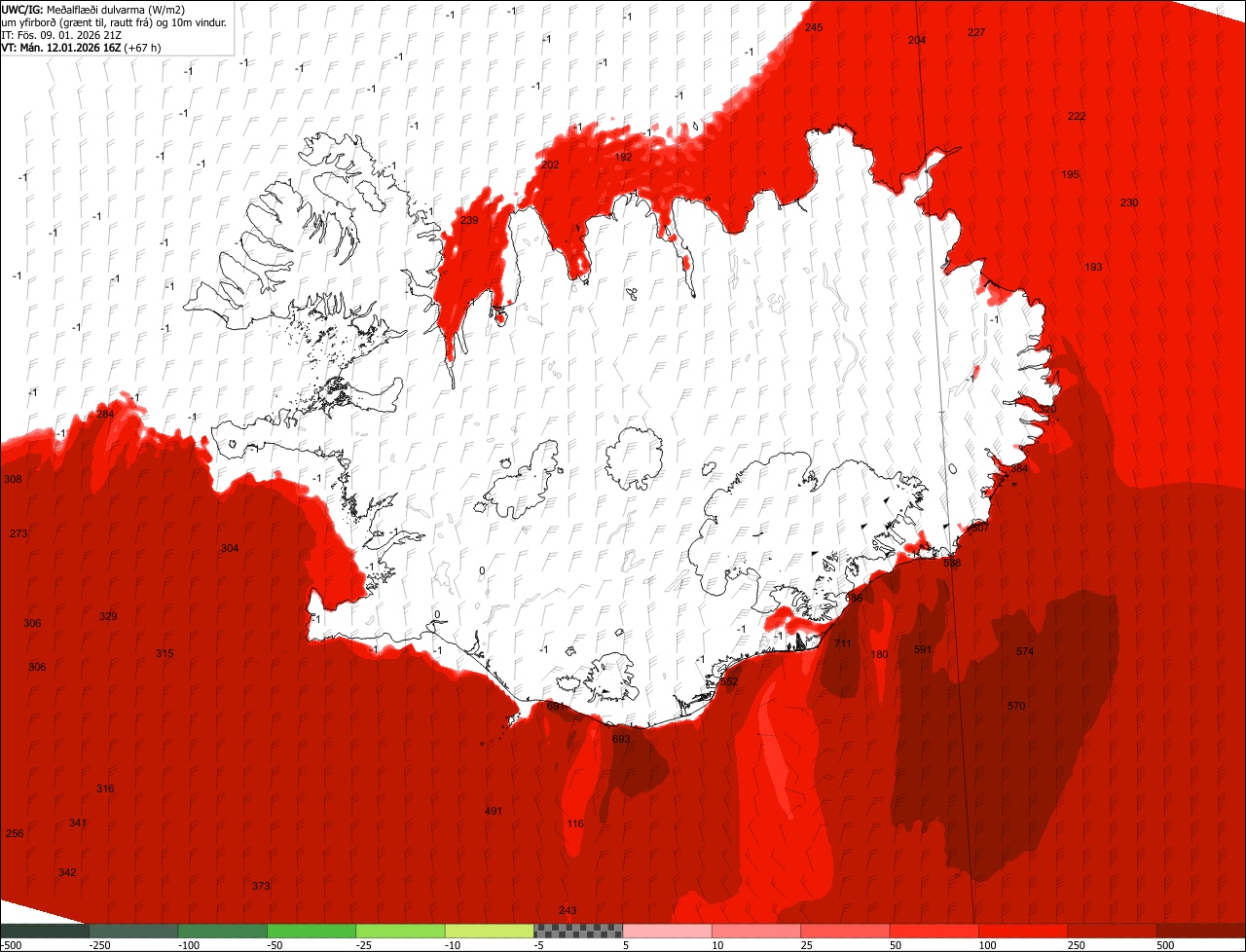
Task: Click the flux value 256
Action: tap(15, 833)
